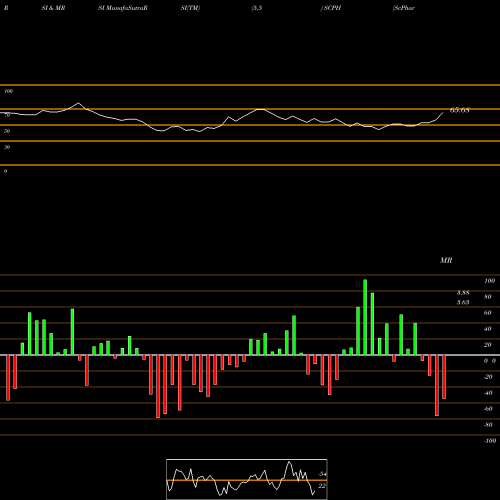500x500 pixels.
Task: Click the 50 label on RSI axis
Action: [x=7, y=131]
